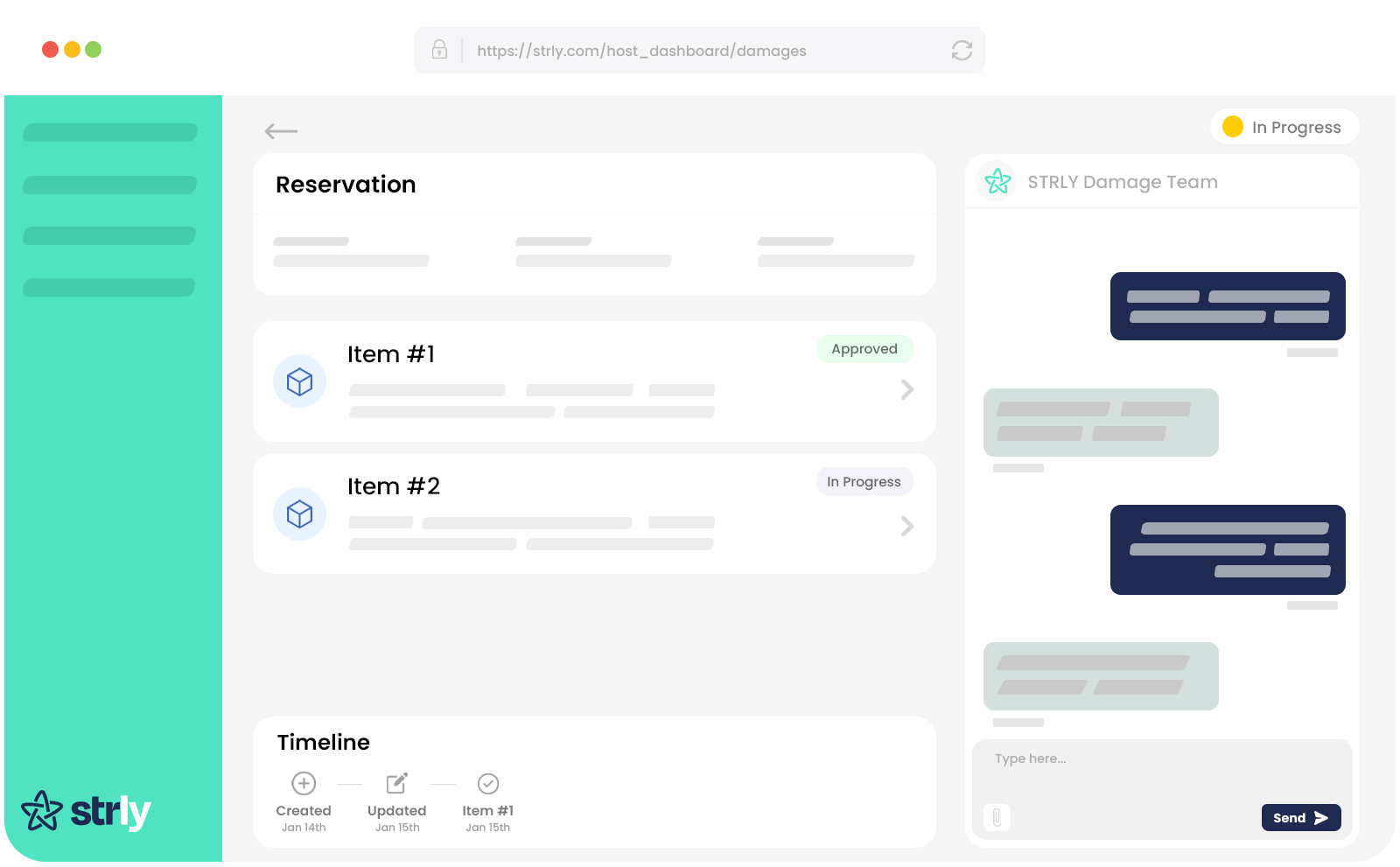Click the strly logo in sidebar
The width and height of the screenshot is (1400, 867).
(86, 811)
